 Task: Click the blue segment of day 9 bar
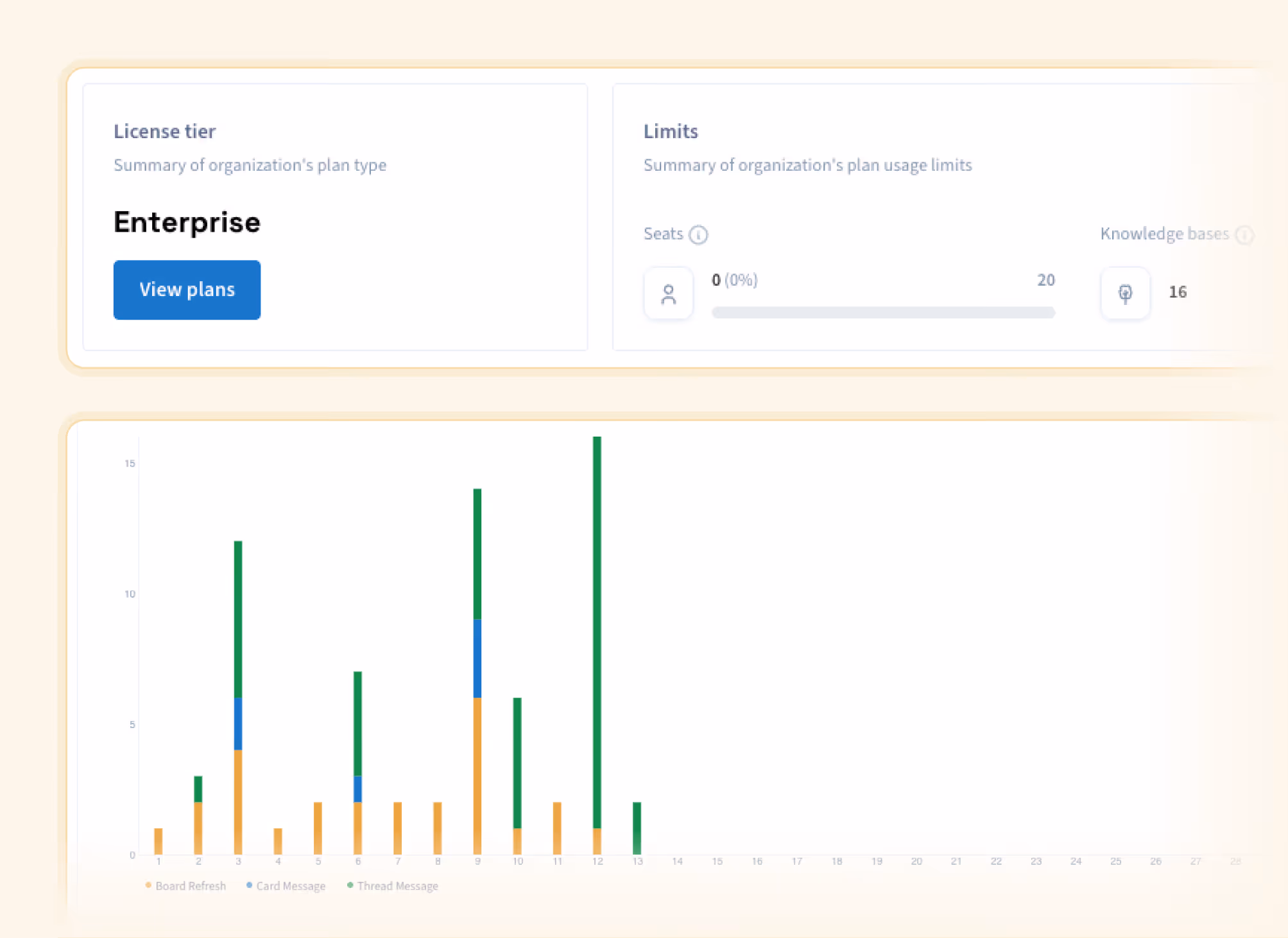[x=477, y=658]
